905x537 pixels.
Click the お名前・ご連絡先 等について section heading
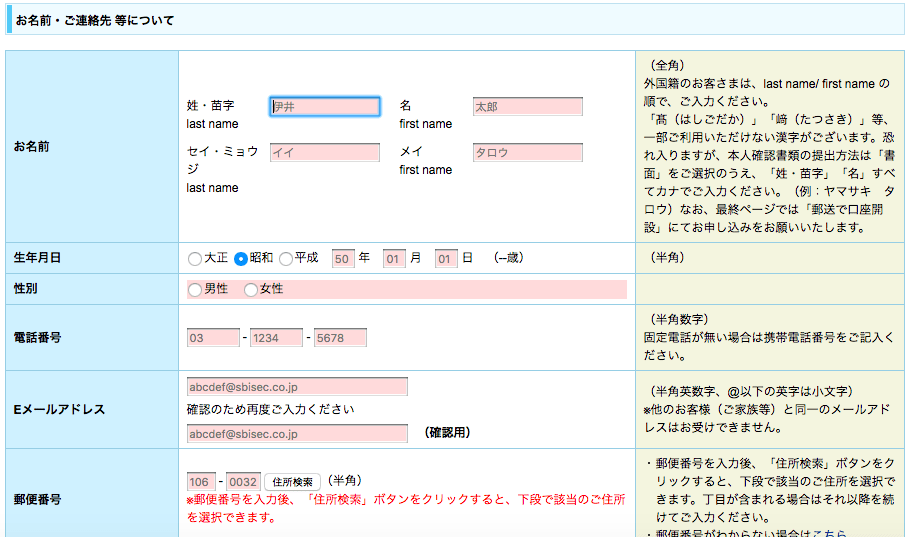click(x=95, y=21)
